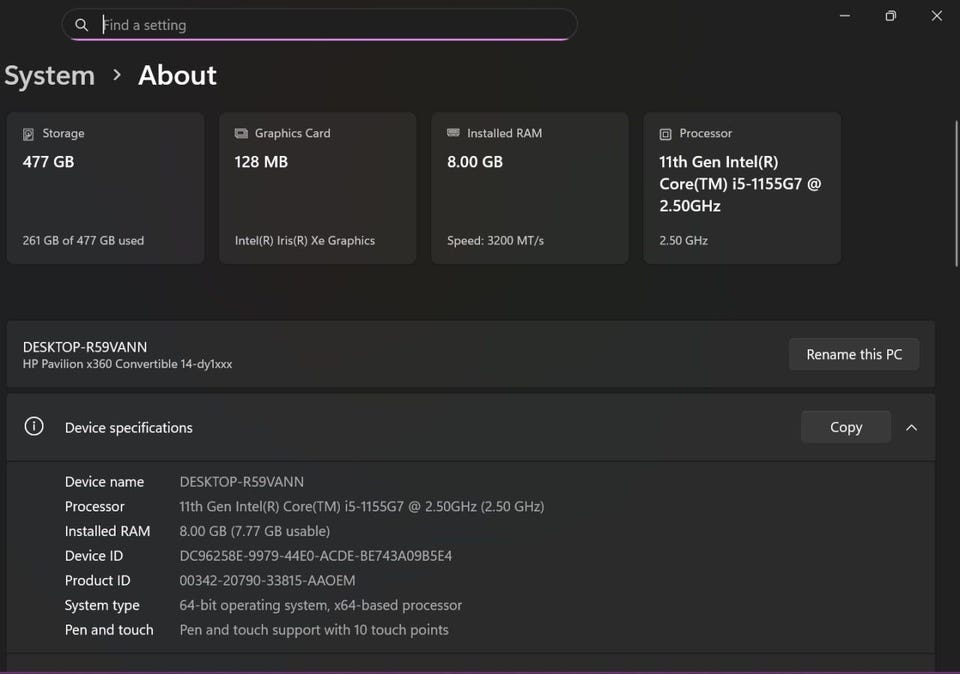Image resolution: width=960 pixels, height=674 pixels.
Task: Select the Graphics Card 128 MB tile
Action: point(317,188)
